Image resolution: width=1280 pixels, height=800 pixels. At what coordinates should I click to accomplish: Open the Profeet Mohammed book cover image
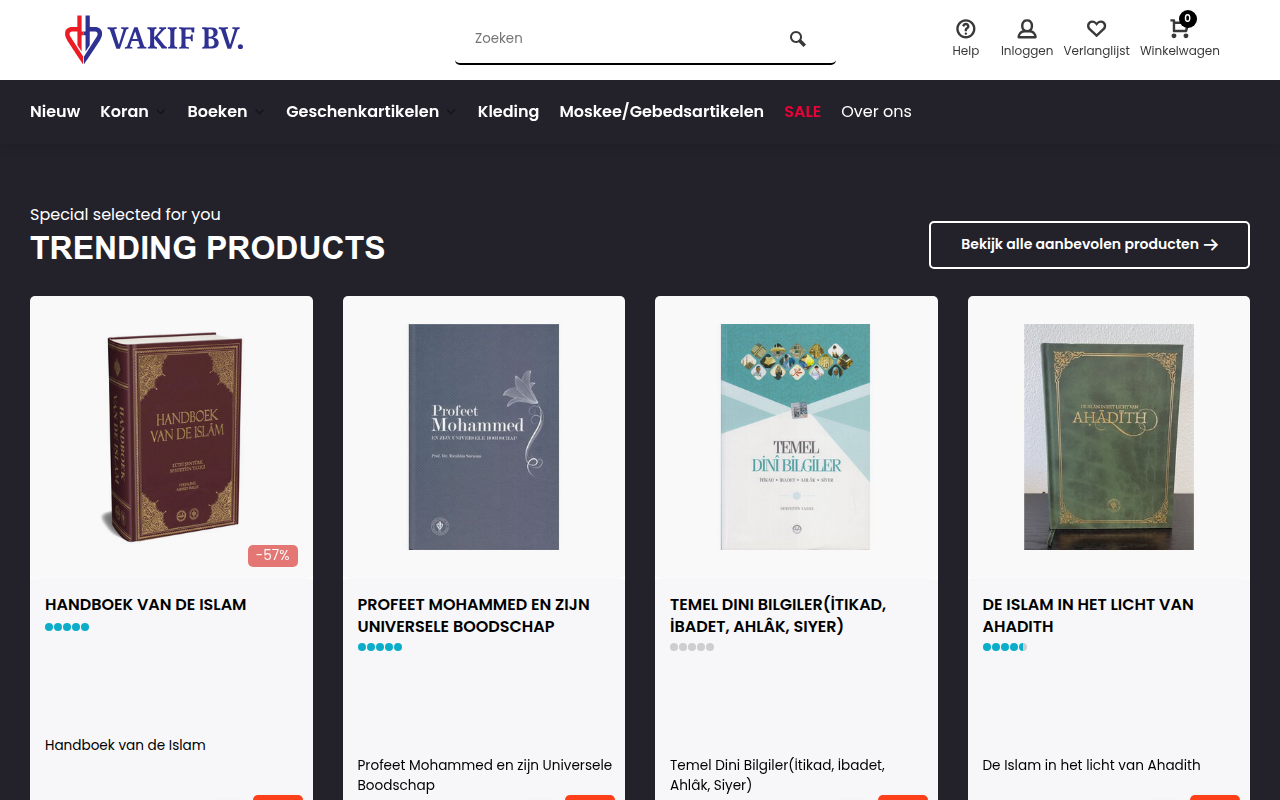tap(484, 437)
